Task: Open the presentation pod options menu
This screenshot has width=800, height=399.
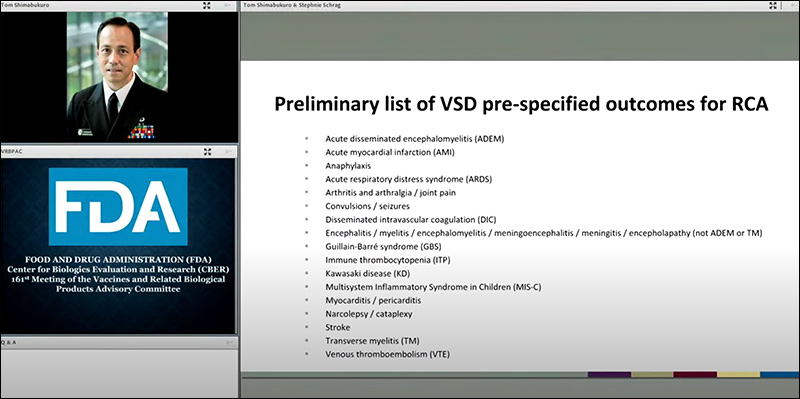Action: (792, 6)
